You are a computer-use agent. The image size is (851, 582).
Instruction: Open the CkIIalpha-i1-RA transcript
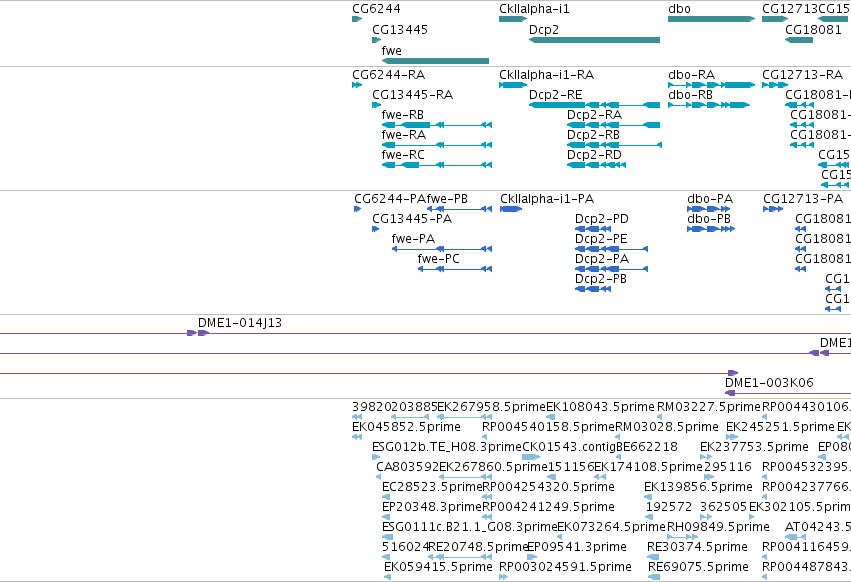[547, 75]
